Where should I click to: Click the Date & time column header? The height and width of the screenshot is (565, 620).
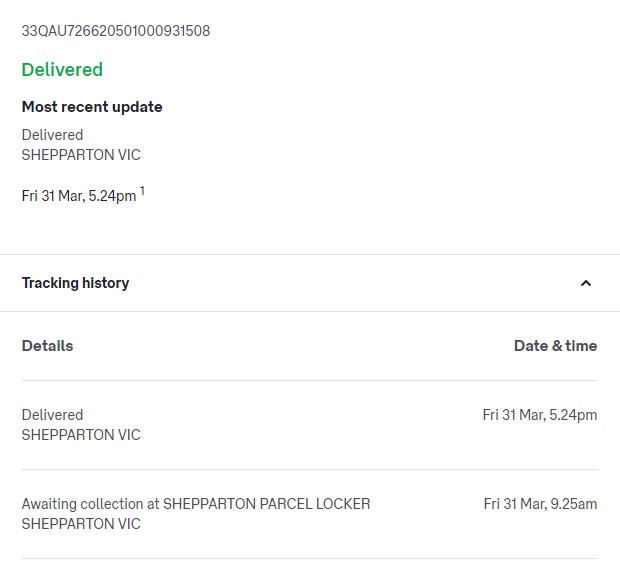pyautogui.click(x=555, y=346)
